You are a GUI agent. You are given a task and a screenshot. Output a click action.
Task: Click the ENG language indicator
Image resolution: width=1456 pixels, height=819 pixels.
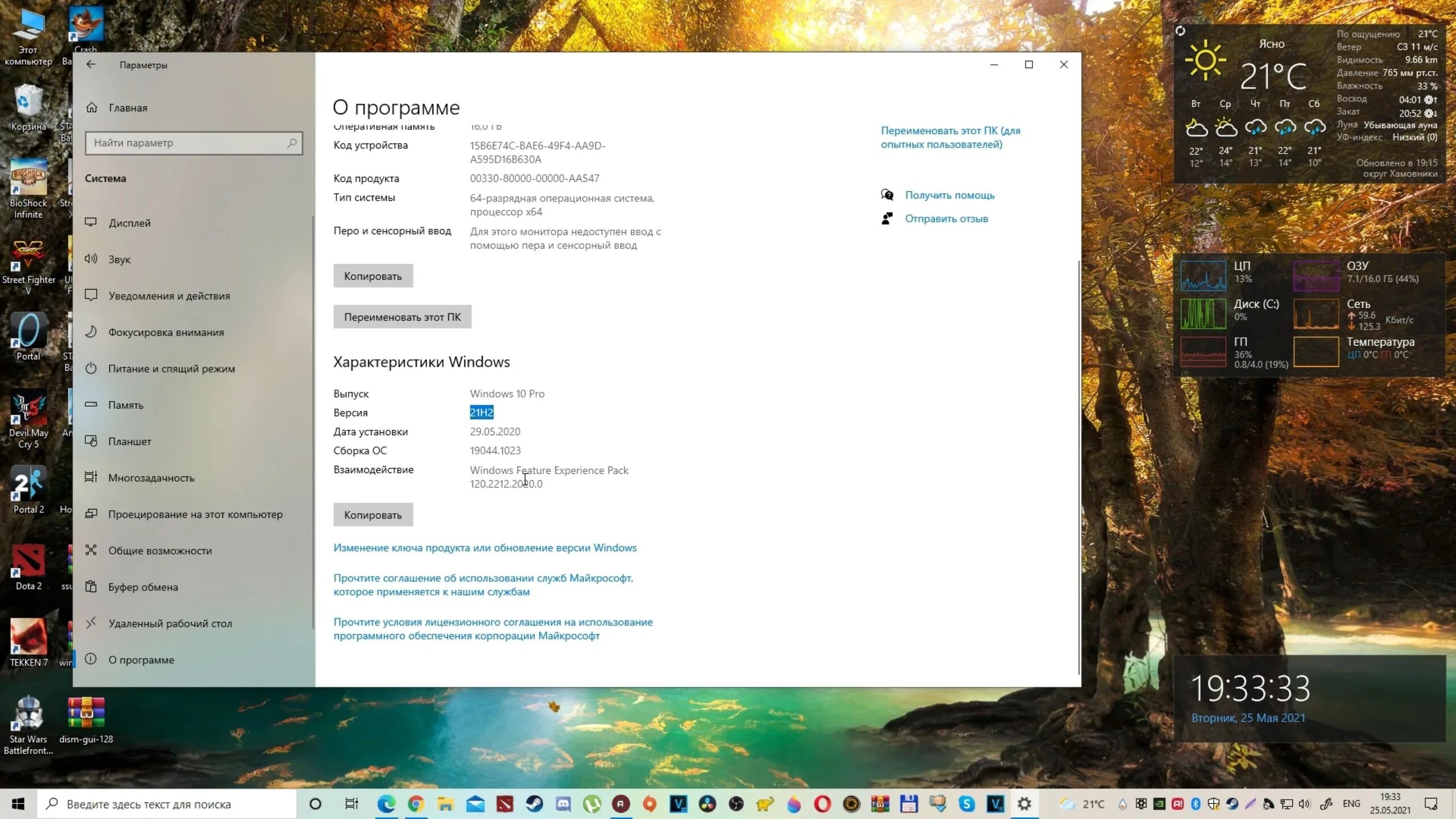[x=1351, y=804]
